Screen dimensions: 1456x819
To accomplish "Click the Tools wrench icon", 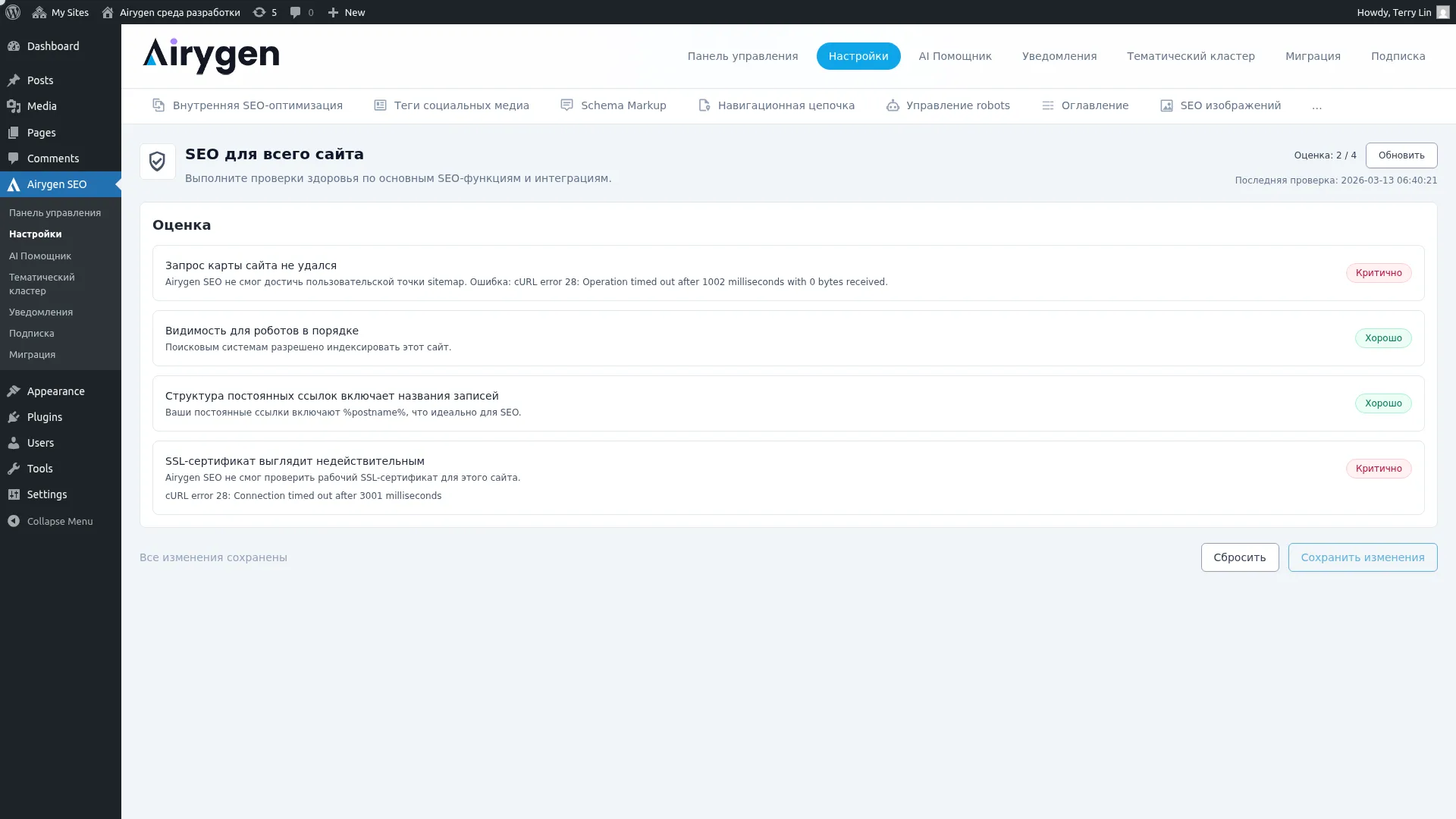I will (14, 469).
